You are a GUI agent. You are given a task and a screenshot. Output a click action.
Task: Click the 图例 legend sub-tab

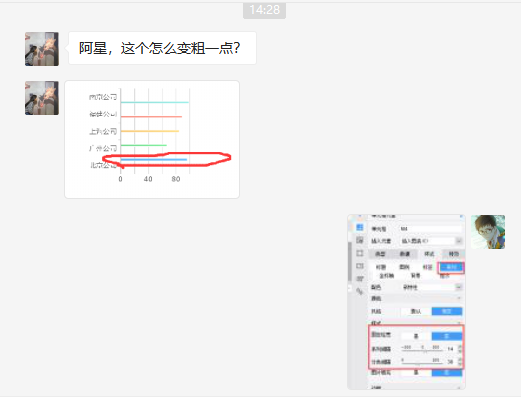point(404,267)
